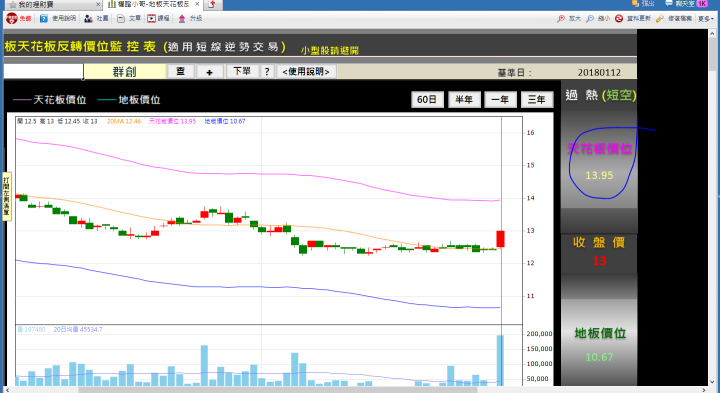Viewport: 720px width, 393px height.
Task: Open the <使用說明> button
Action: (x=306, y=72)
